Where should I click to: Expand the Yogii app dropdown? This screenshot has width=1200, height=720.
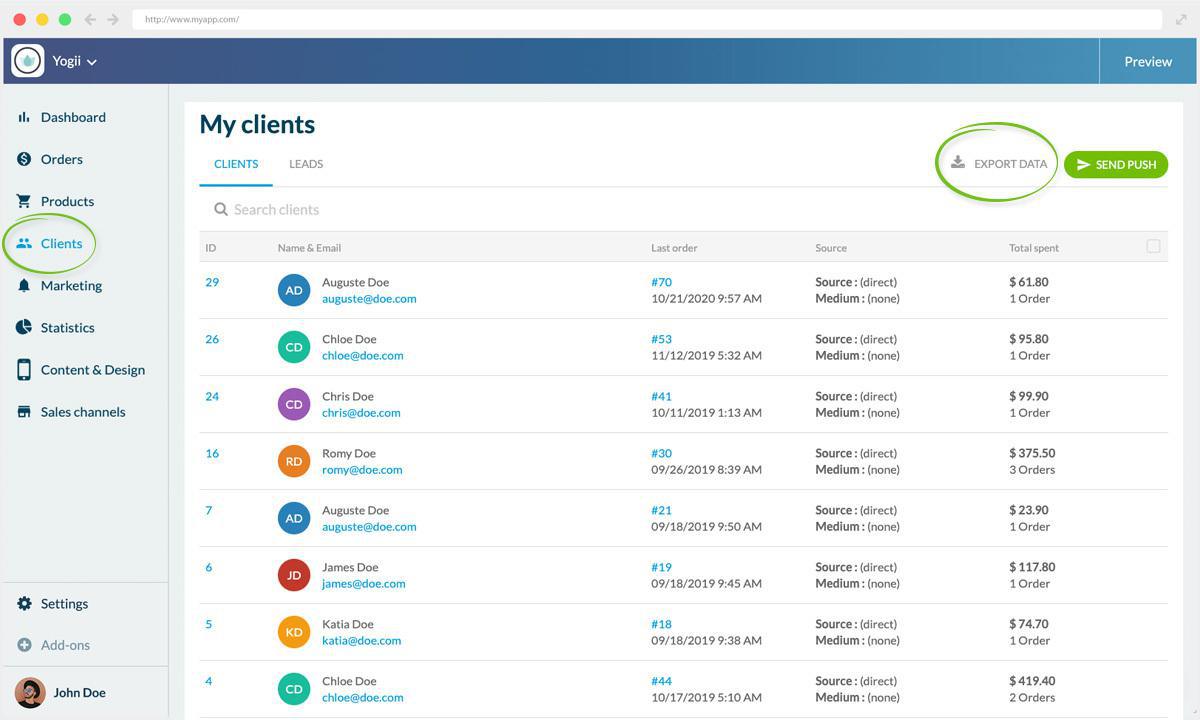(x=75, y=61)
